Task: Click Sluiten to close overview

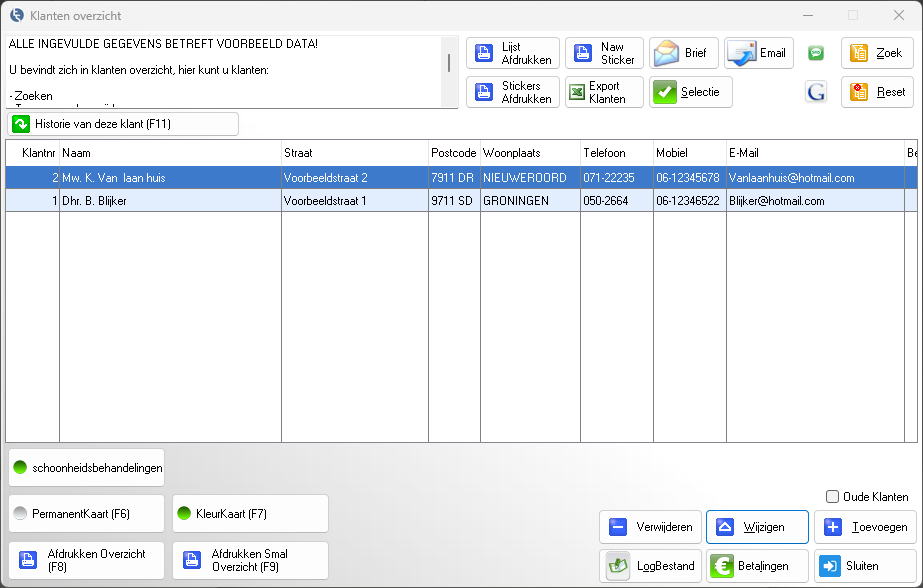Action: (x=865, y=566)
